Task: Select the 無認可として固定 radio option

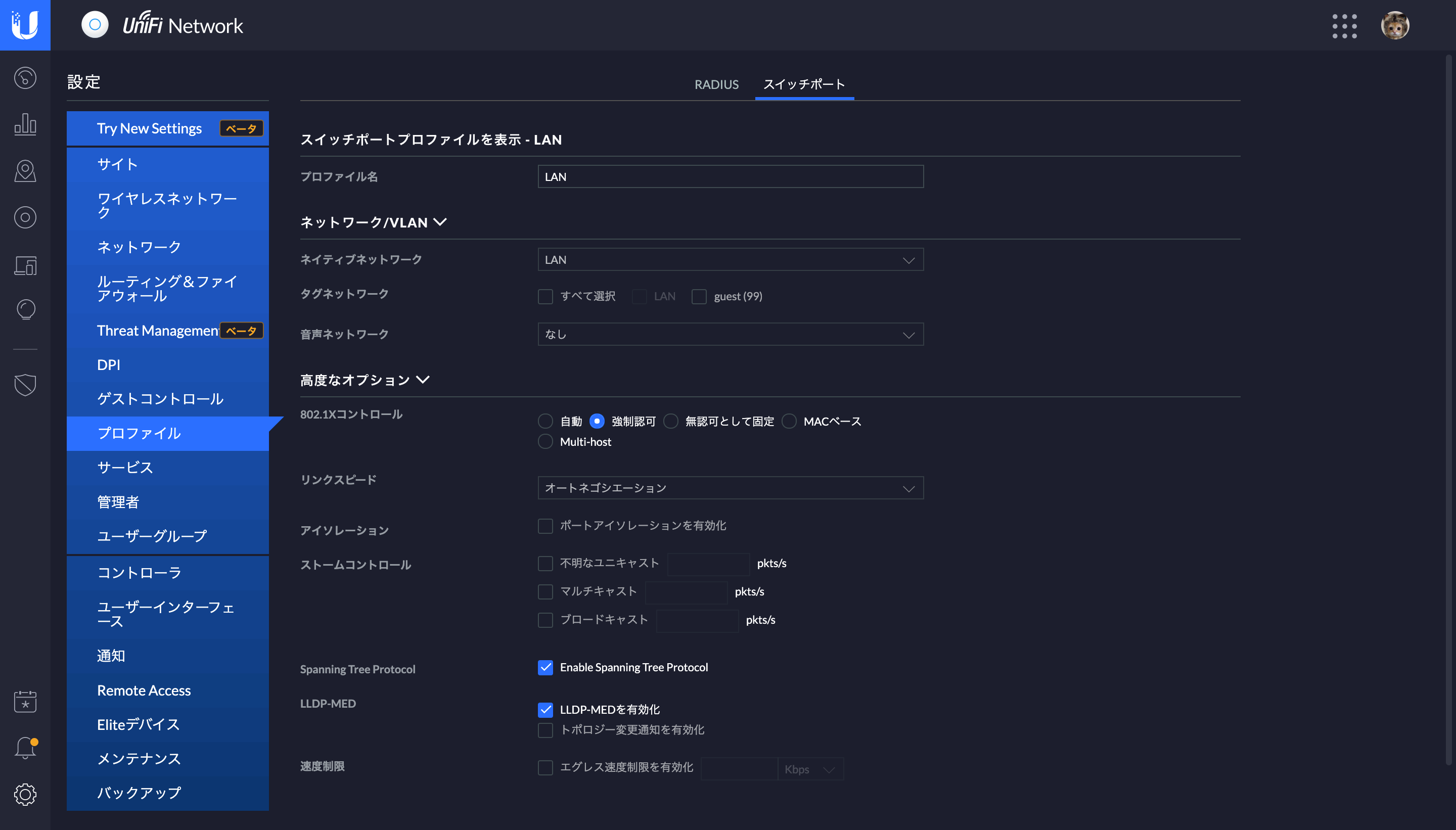Action: [670, 421]
